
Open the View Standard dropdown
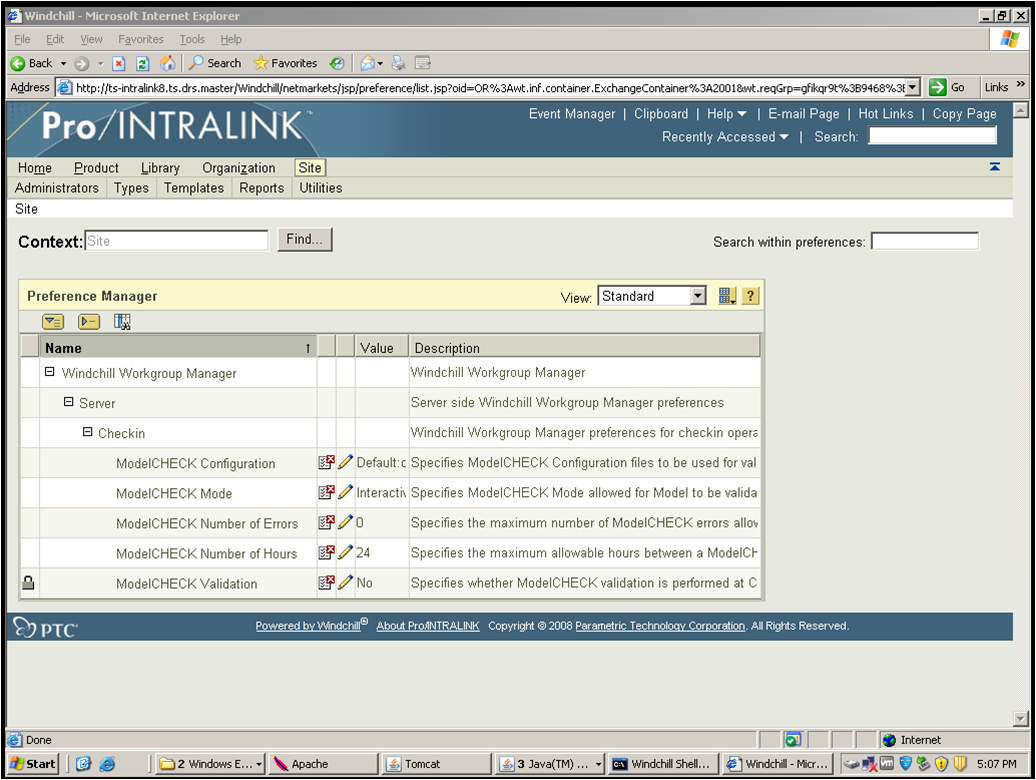pos(698,296)
